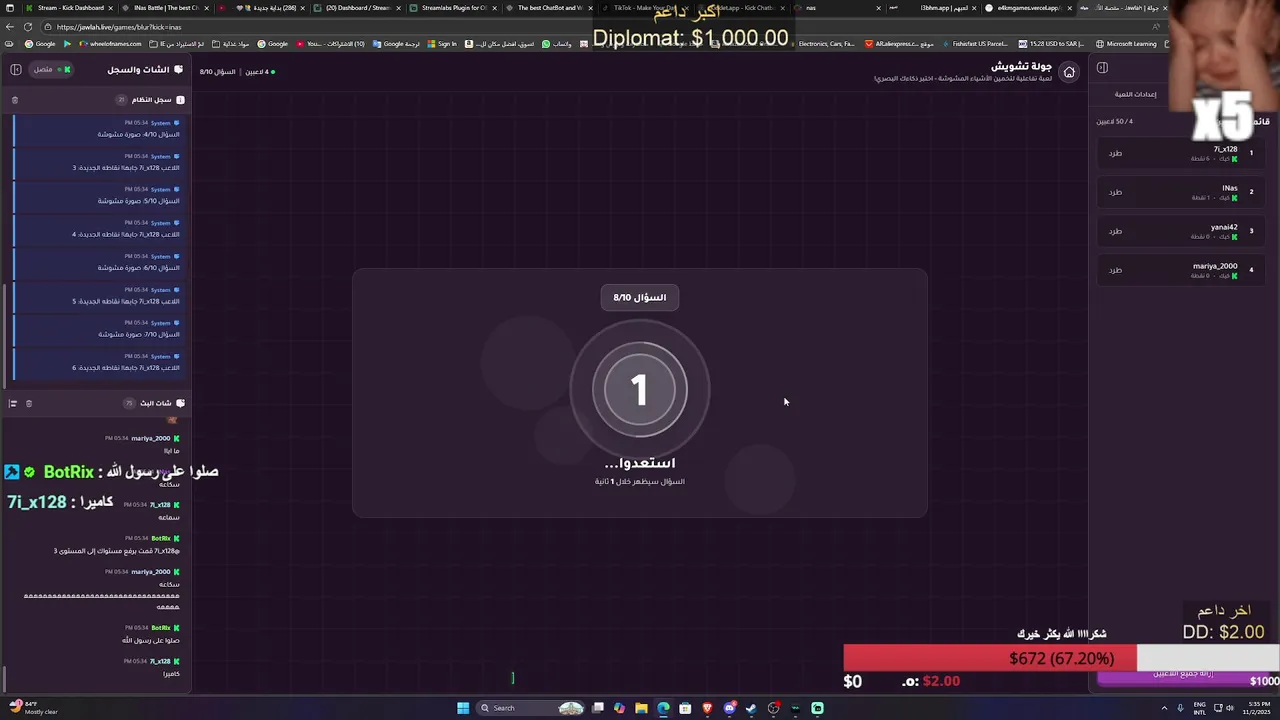Screen dimensions: 1280x720
Task: Open the weather widget showing Mostly clear
Action: [32, 708]
